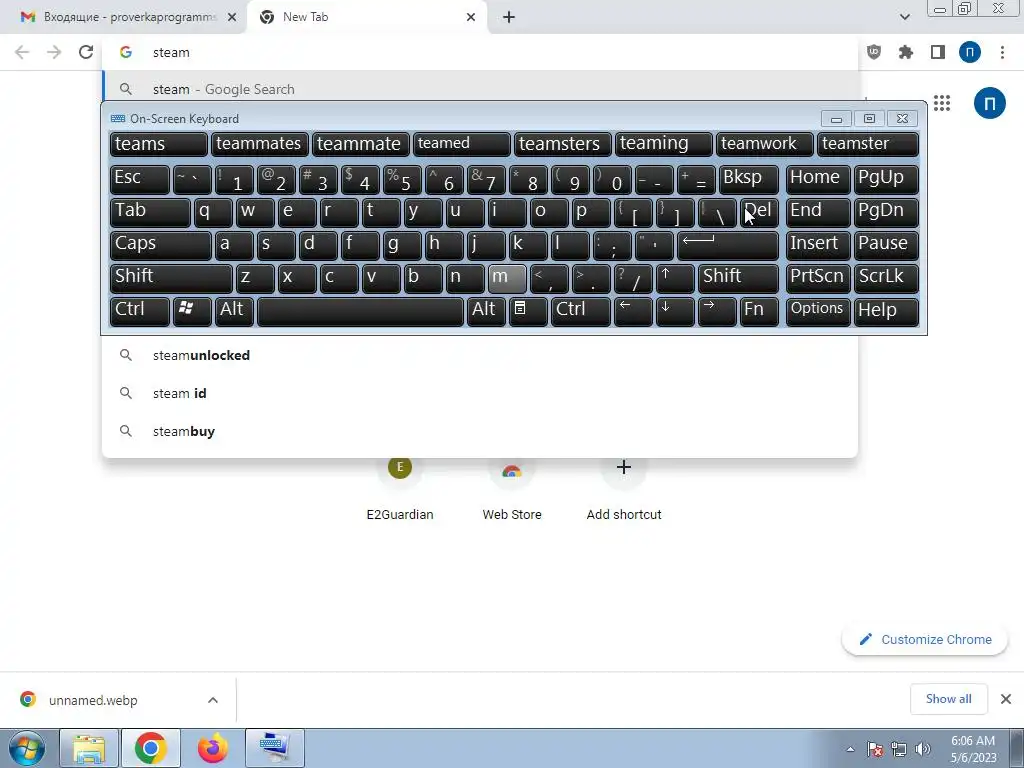
Task: Open the Google apps grid
Action: [942, 103]
